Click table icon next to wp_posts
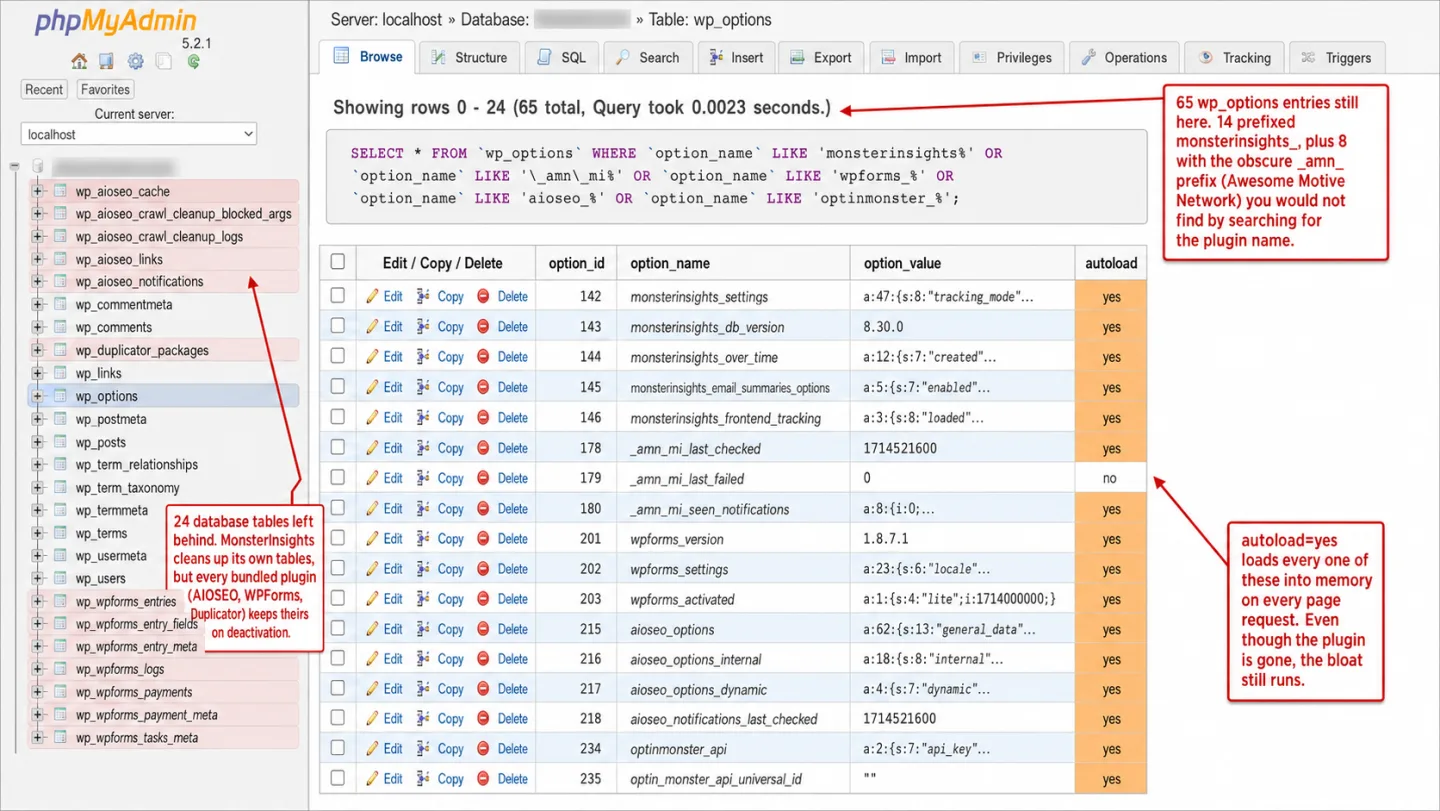 click(60, 442)
